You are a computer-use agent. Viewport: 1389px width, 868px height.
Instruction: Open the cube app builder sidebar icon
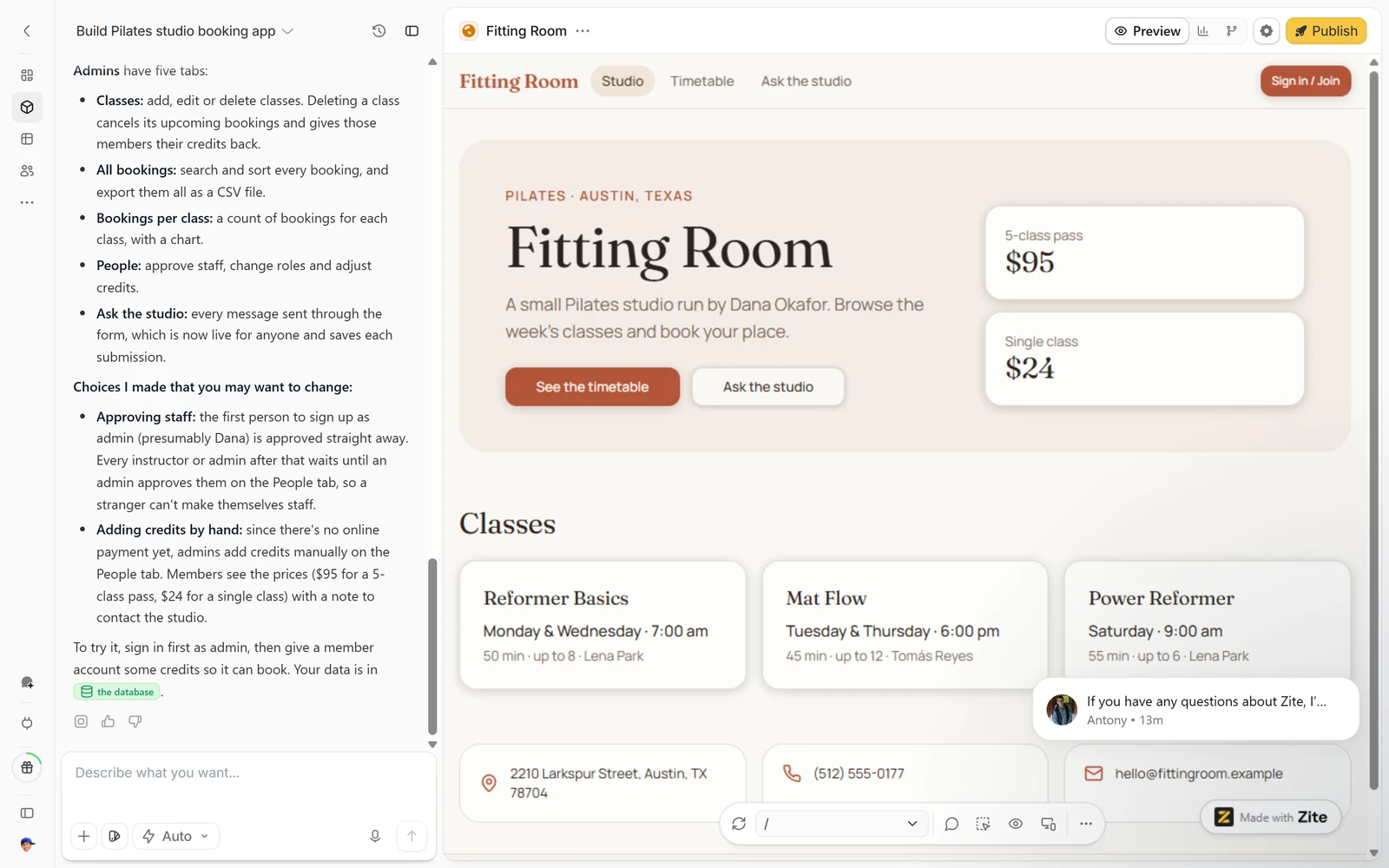coord(27,107)
